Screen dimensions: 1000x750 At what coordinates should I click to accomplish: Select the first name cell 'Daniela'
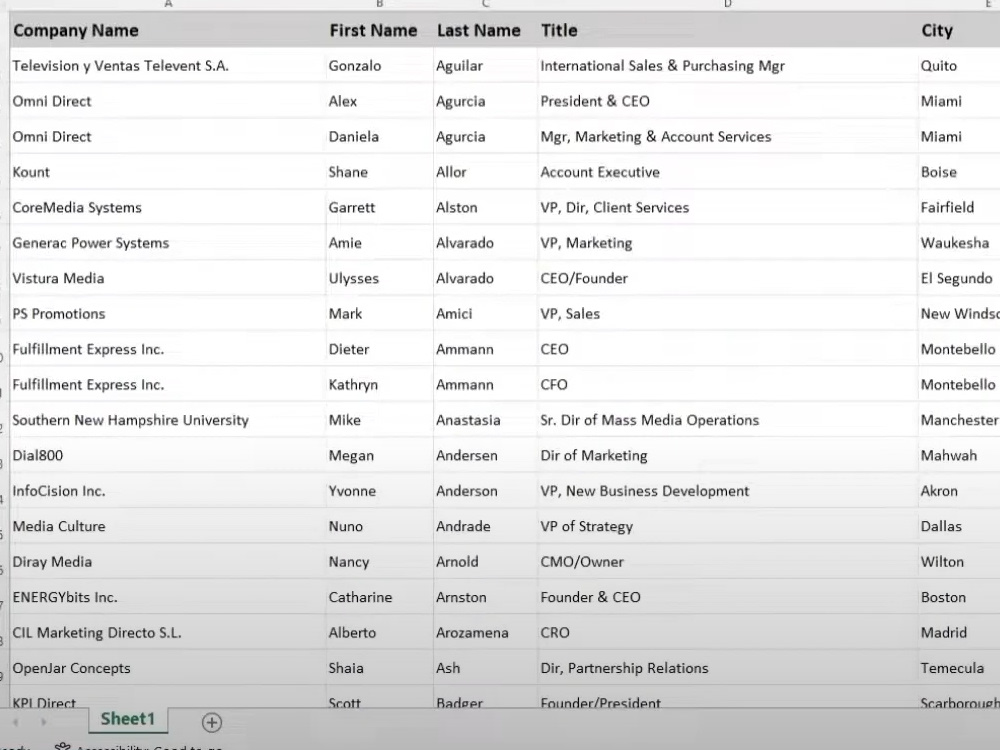[379, 136]
